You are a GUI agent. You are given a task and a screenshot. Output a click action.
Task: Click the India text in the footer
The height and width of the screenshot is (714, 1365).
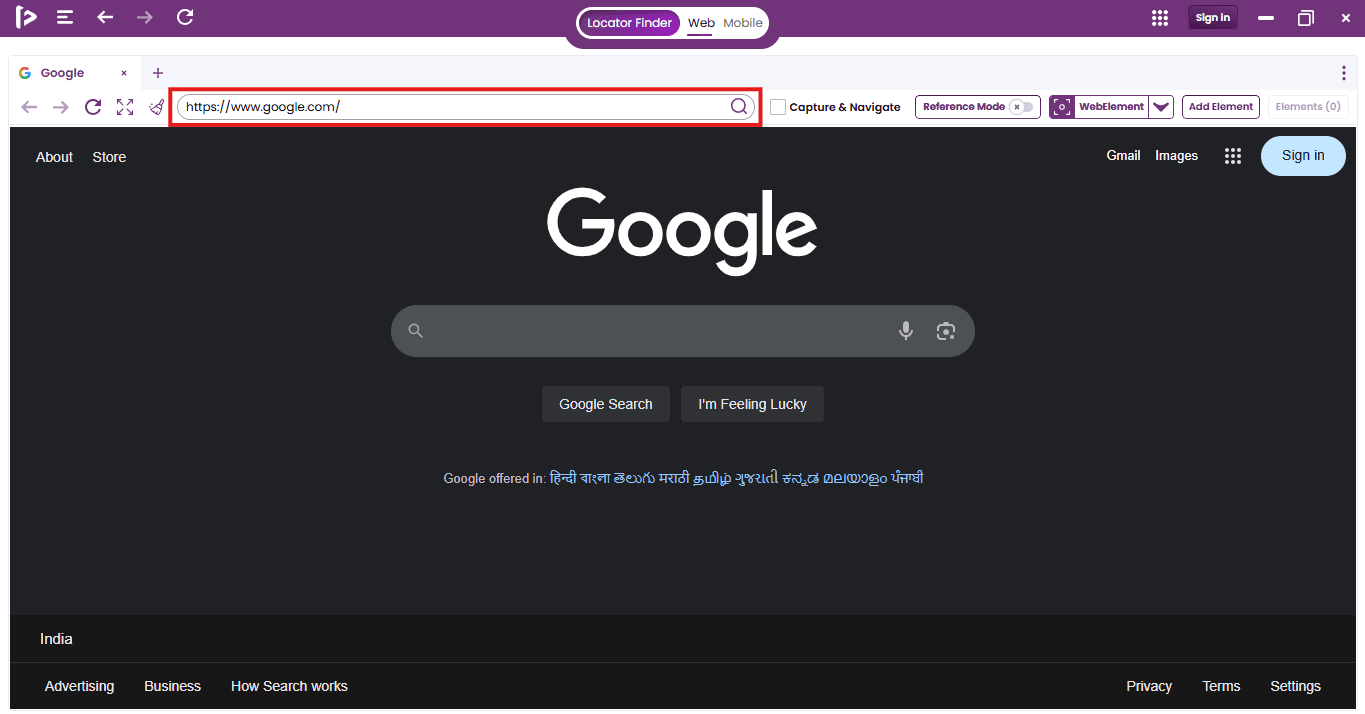[56, 639]
